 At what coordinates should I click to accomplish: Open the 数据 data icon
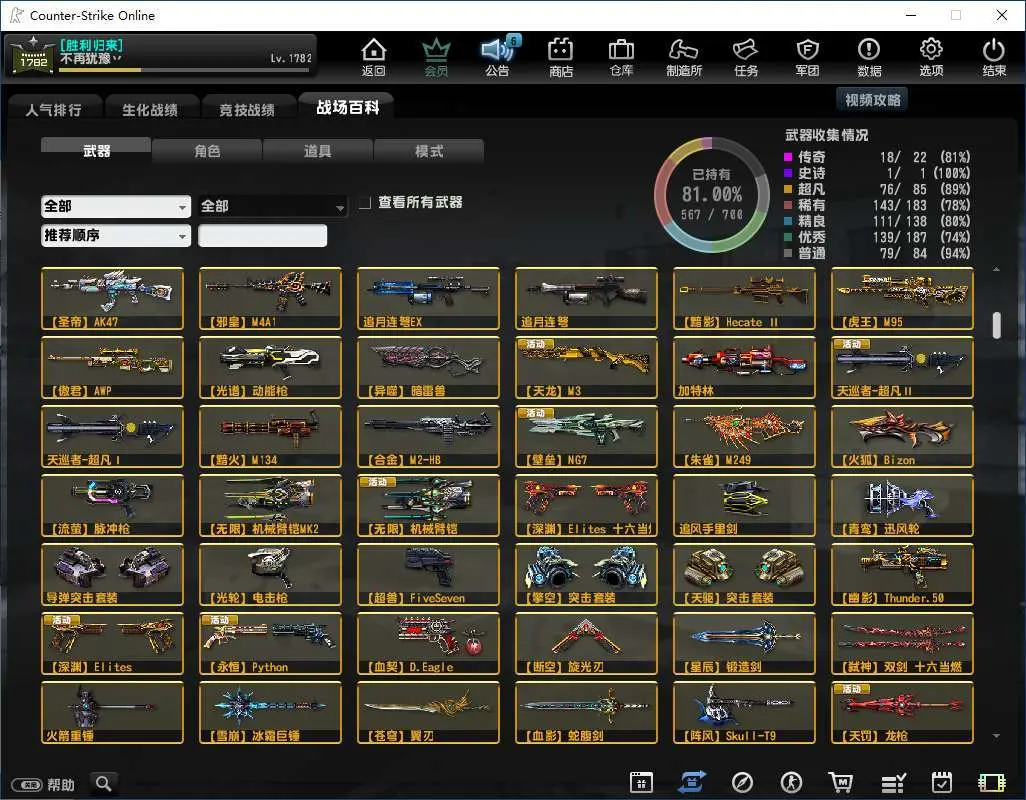pos(869,56)
